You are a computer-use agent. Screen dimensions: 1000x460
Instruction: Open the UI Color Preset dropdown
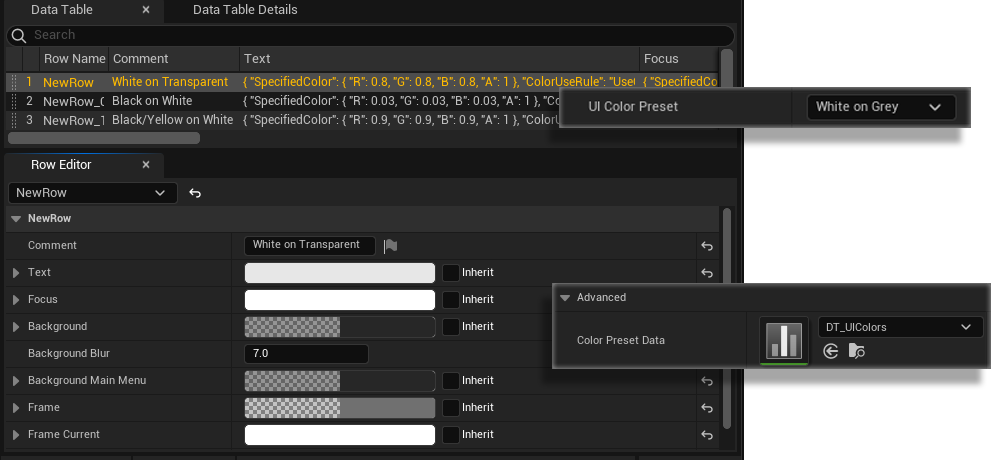[x=880, y=107]
